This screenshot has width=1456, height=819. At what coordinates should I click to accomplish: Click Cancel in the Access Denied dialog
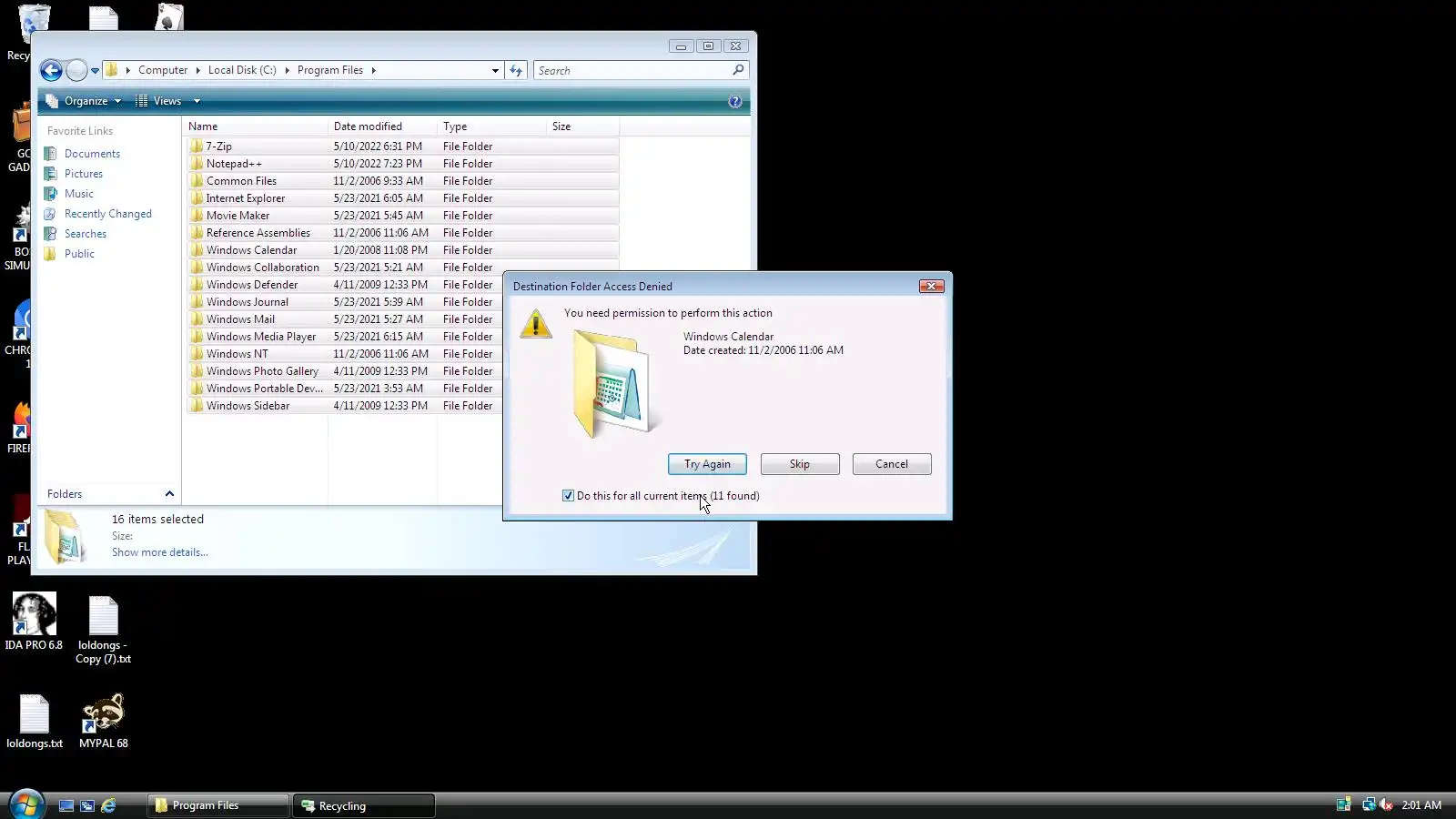coord(892,464)
